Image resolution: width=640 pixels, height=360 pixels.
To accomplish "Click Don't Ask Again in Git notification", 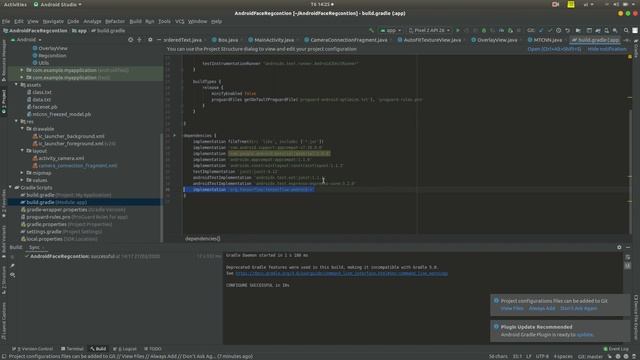I will (x=578, y=309).
